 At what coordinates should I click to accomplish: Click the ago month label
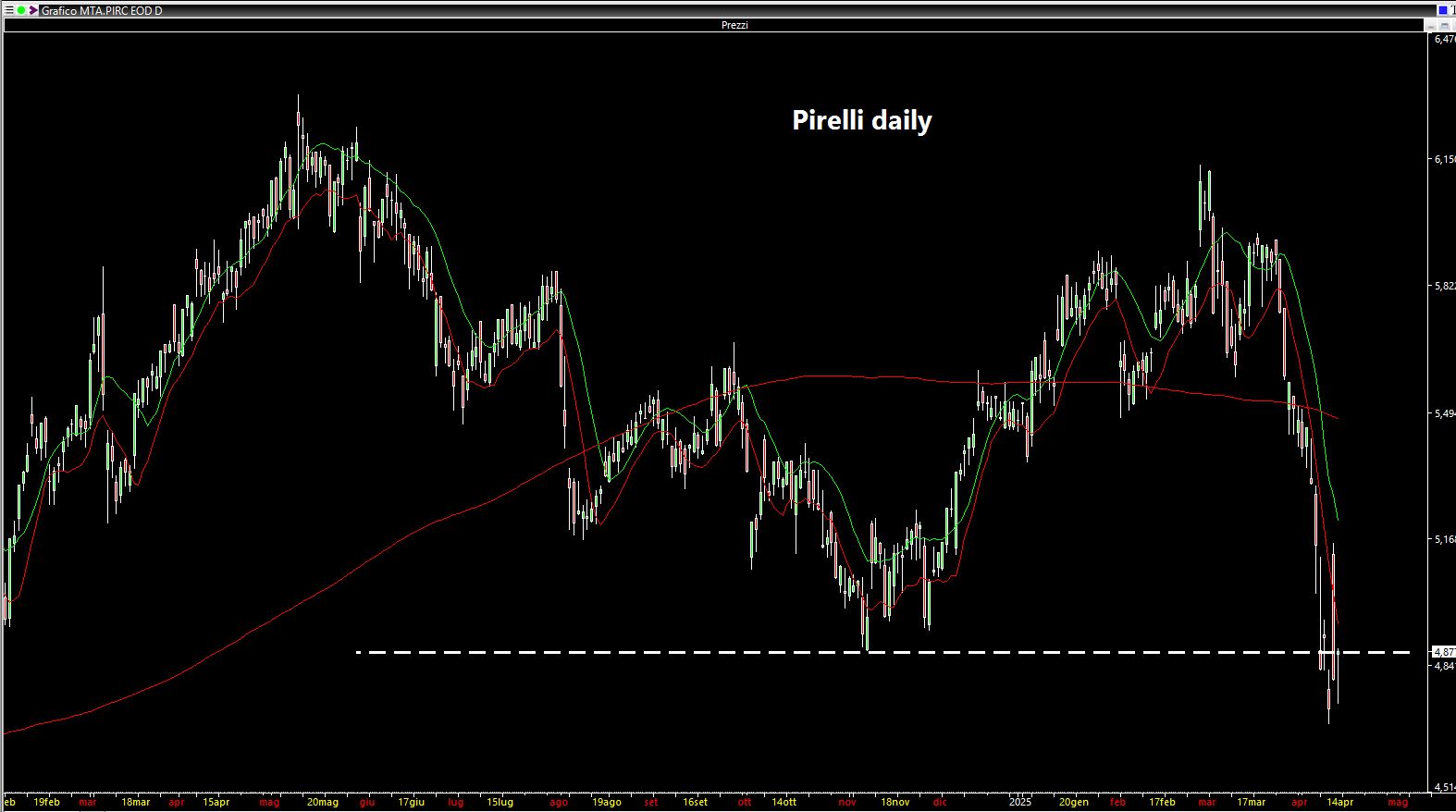pyautogui.click(x=558, y=802)
